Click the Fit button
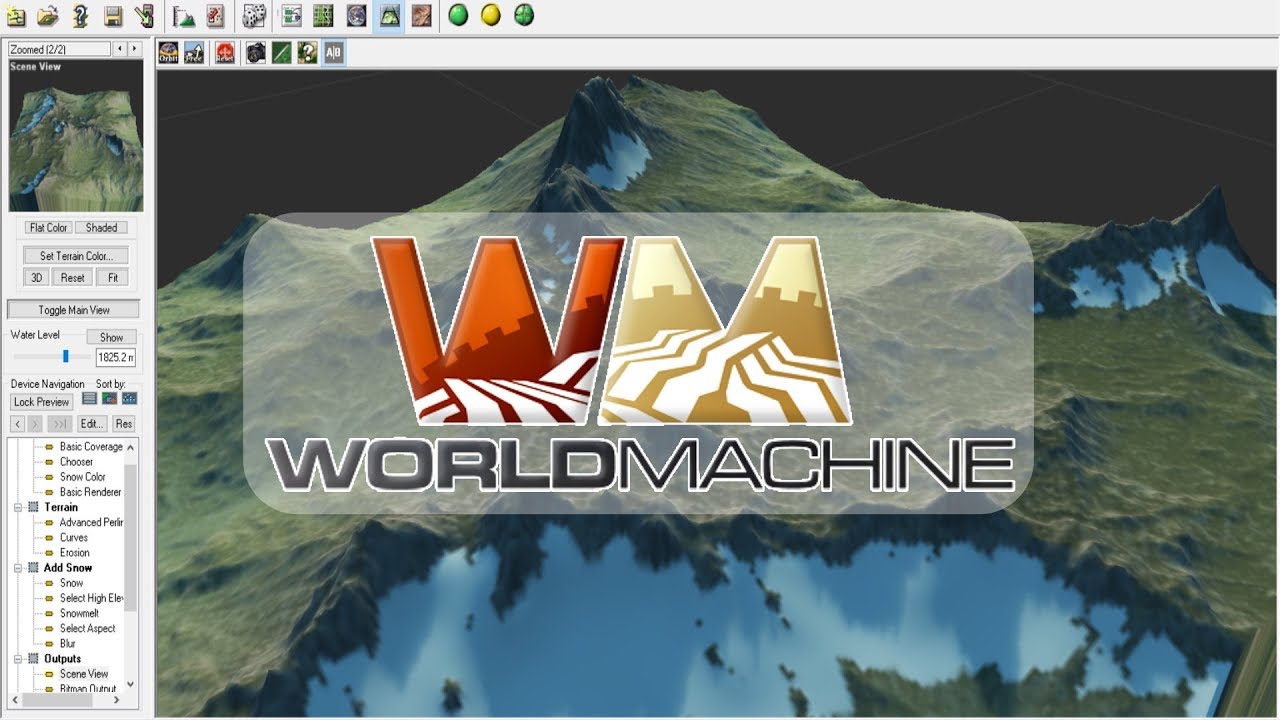 pos(113,277)
